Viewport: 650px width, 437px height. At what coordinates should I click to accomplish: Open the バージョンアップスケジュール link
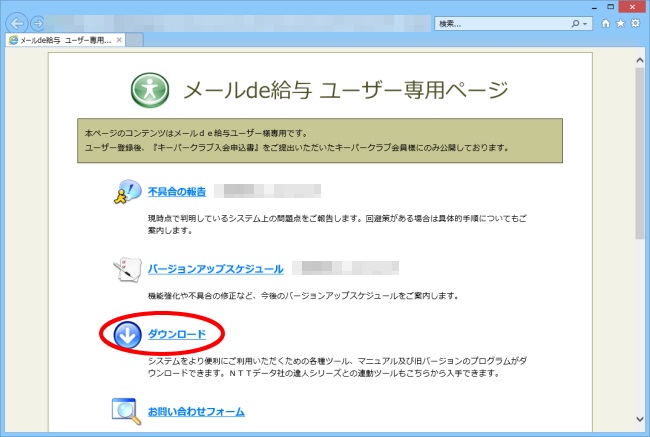[216, 269]
